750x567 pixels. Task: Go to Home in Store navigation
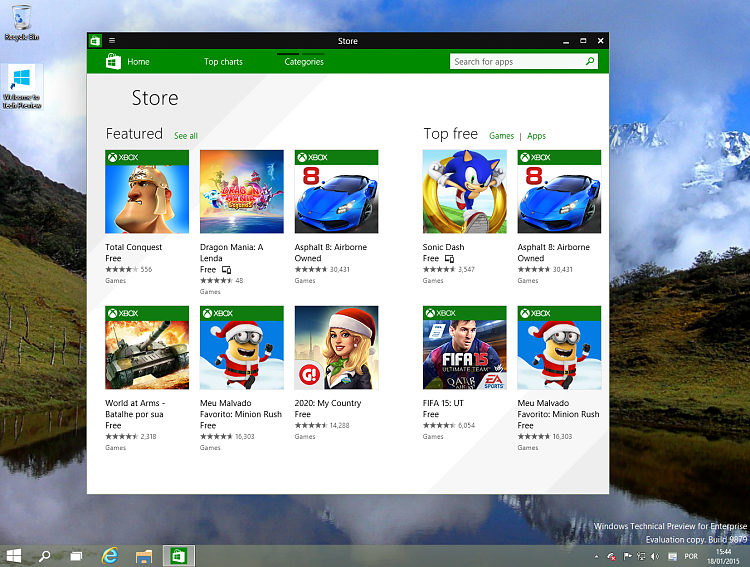tap(138, 62)
